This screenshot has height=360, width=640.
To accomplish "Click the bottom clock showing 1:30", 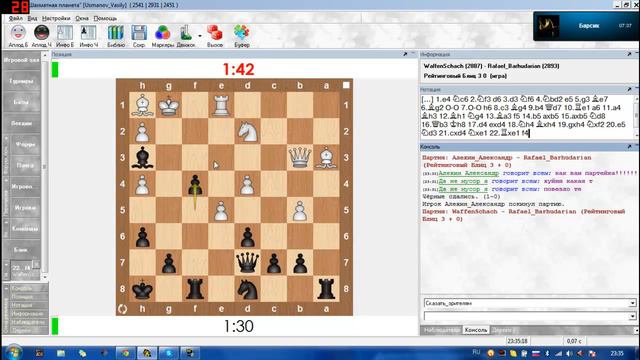I will (238, 326).
